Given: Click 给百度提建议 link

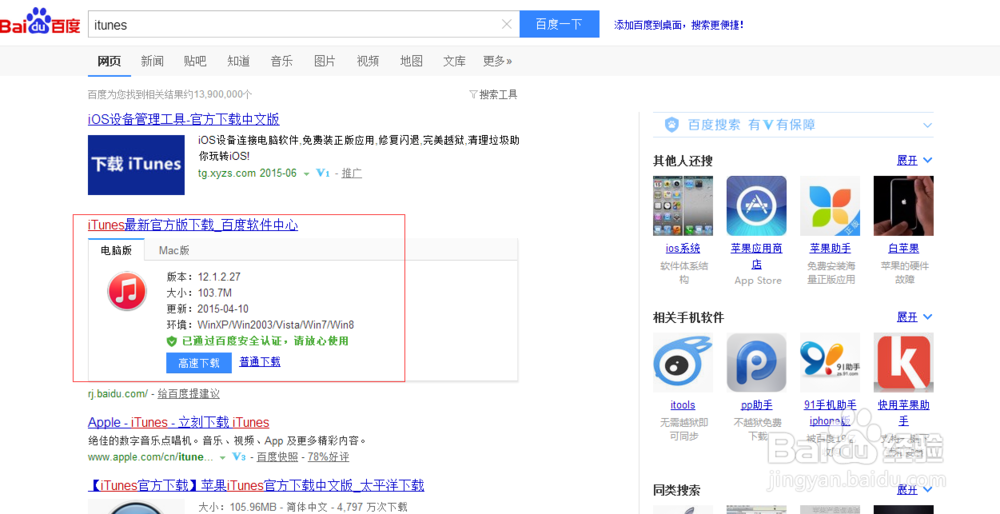Looking at the screenshot, I should [189, 393].
